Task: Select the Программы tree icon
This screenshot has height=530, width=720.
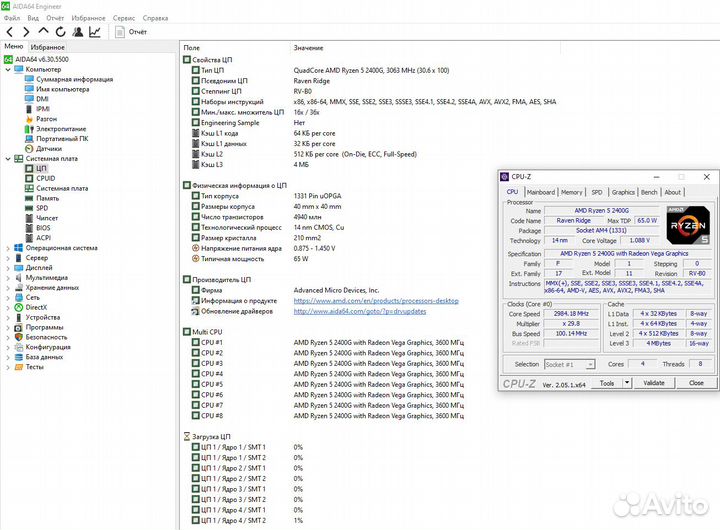Action: pos(18,327)
